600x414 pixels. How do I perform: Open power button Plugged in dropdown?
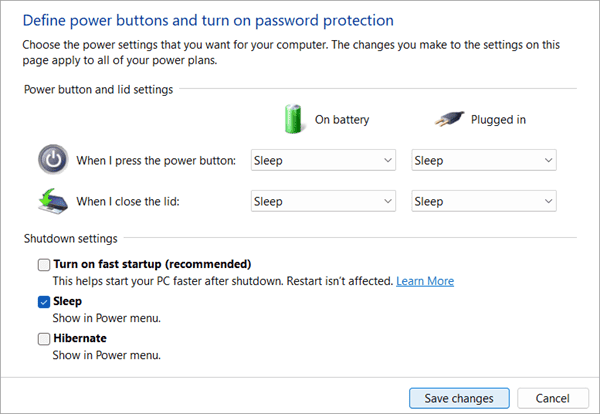pos(484,160)
